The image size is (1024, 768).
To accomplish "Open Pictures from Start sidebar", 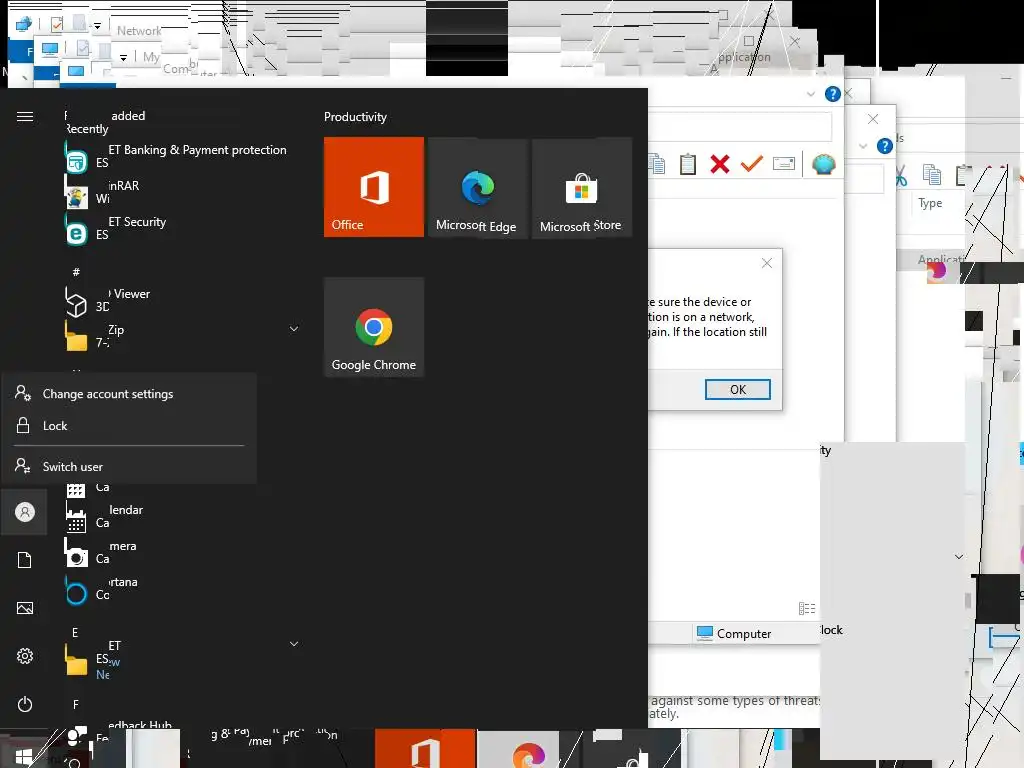I will [x=25, y=608].
